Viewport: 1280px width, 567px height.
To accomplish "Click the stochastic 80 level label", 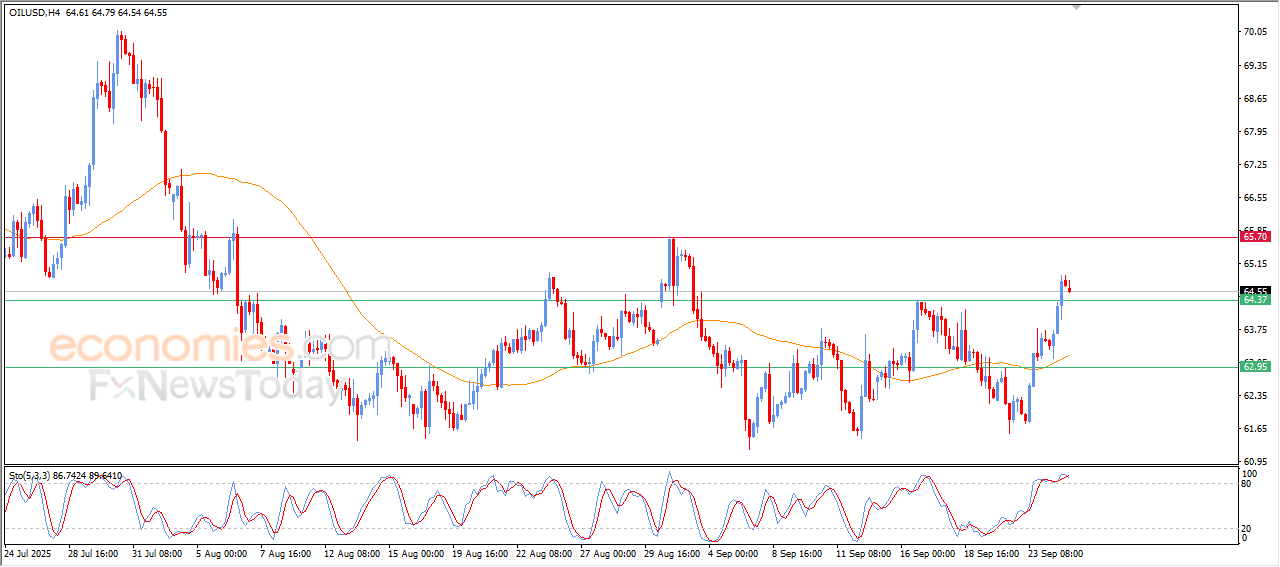I will [x=1247, y=484].
